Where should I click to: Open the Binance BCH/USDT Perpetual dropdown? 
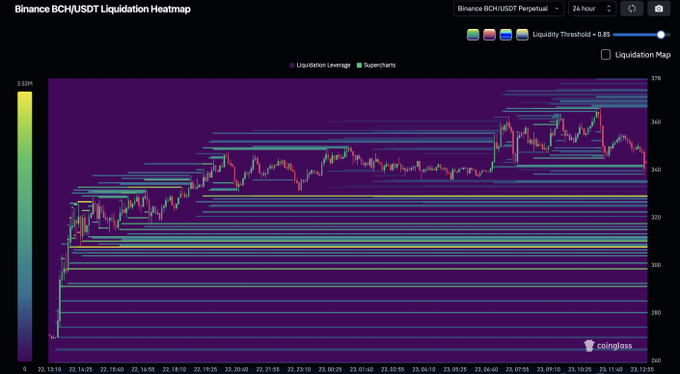click(x=508, y=9)
